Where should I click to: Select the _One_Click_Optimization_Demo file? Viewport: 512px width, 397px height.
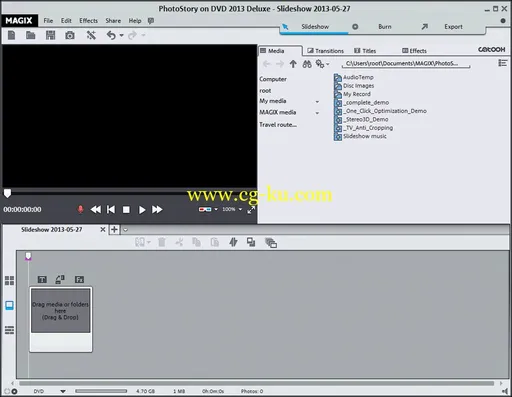(380, 111)
